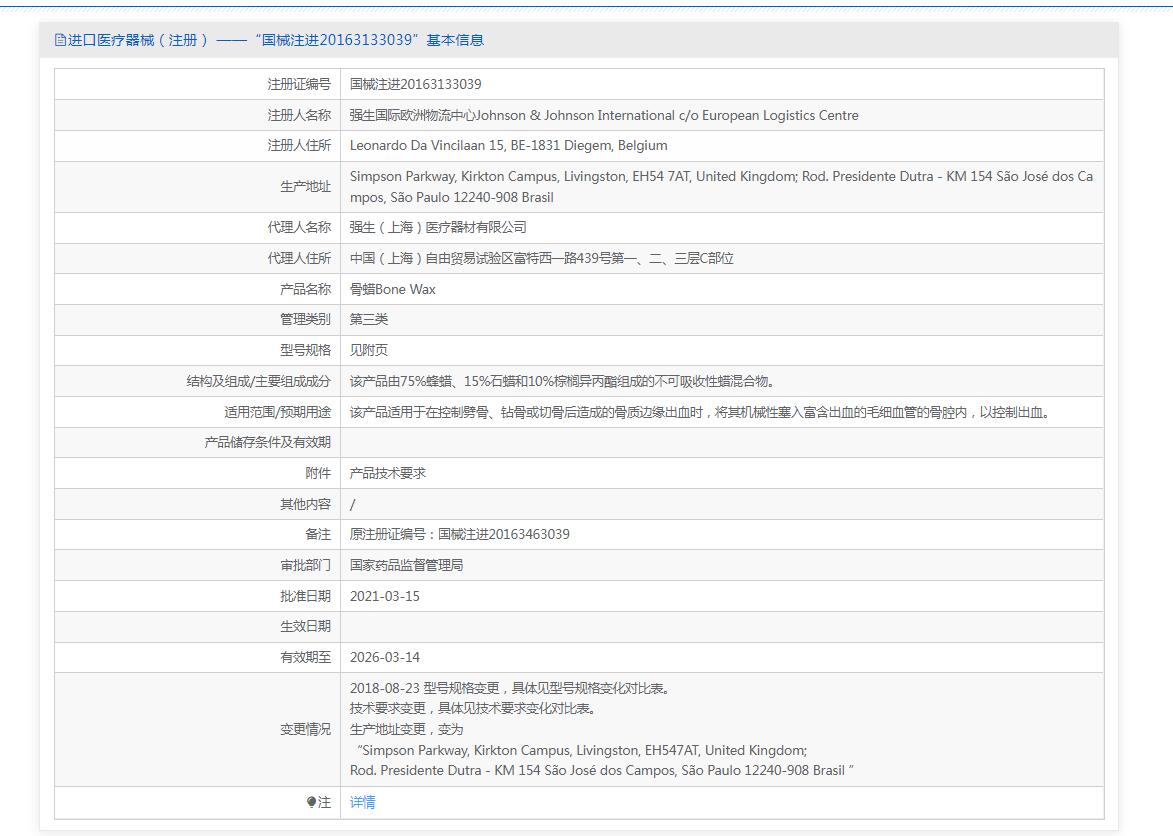Select attachment value 产品技术要求

click(388, 473)
